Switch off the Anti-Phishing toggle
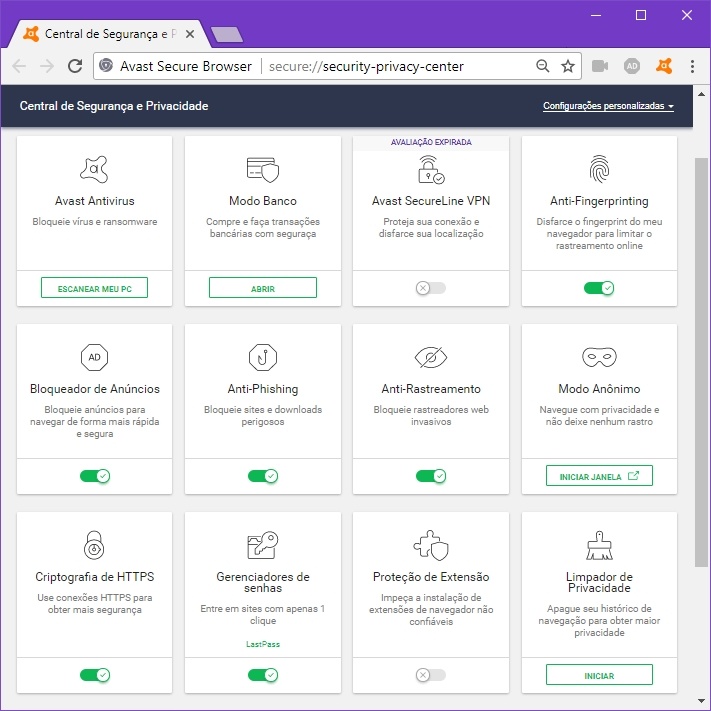This screenshot has height=711, width=711. point(263,476)
